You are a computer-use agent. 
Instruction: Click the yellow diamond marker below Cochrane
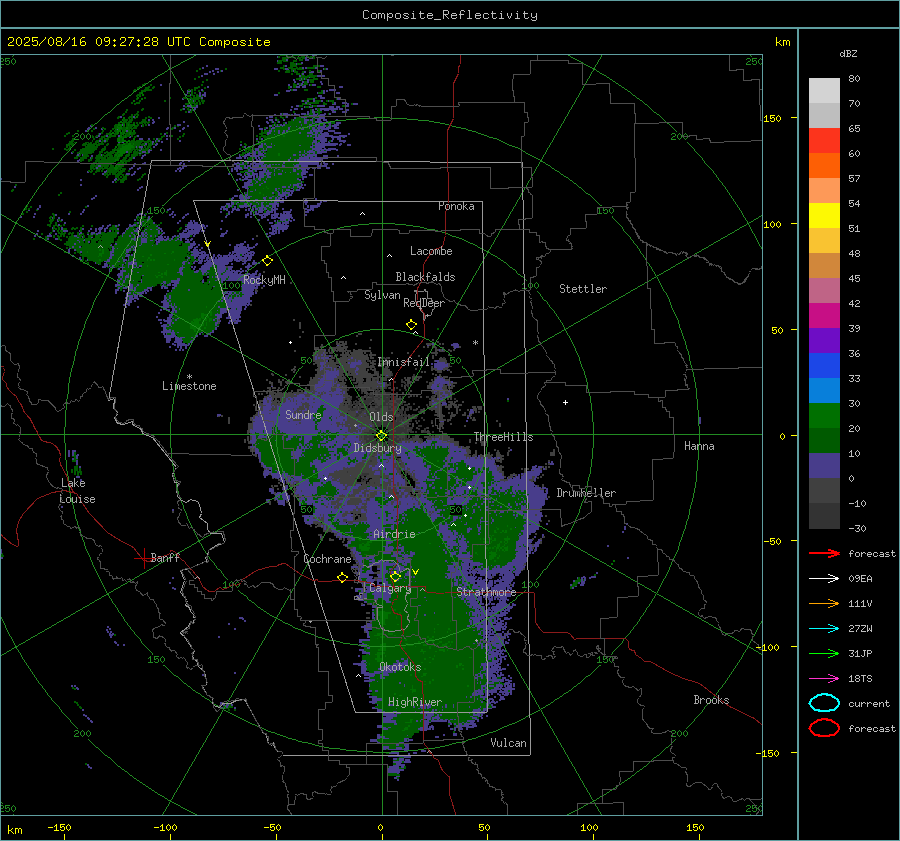click(x=343, y=577)
